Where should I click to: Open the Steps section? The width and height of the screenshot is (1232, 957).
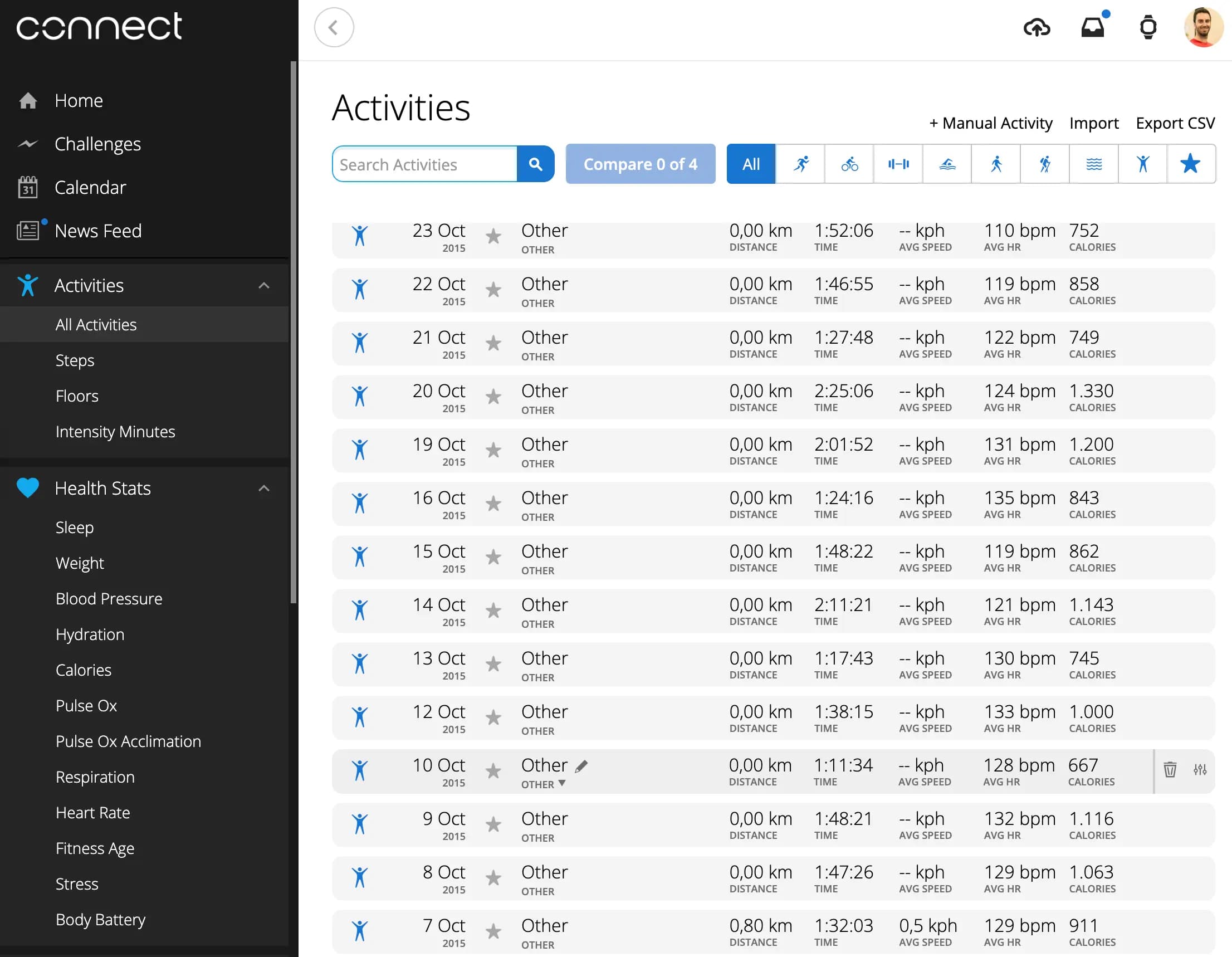tap(75, 360)
